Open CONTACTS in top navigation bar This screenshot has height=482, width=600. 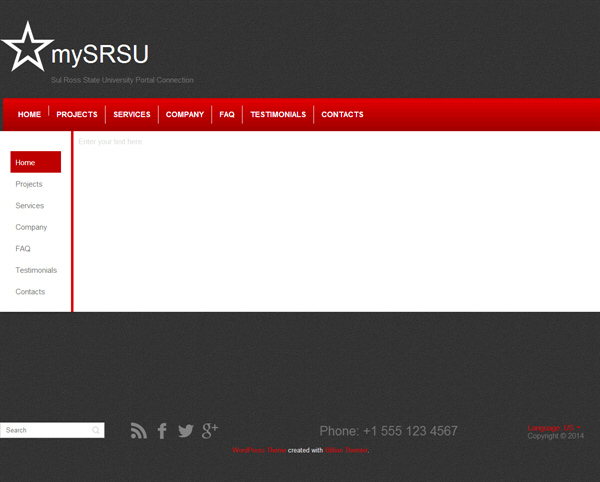click(342, 115)
